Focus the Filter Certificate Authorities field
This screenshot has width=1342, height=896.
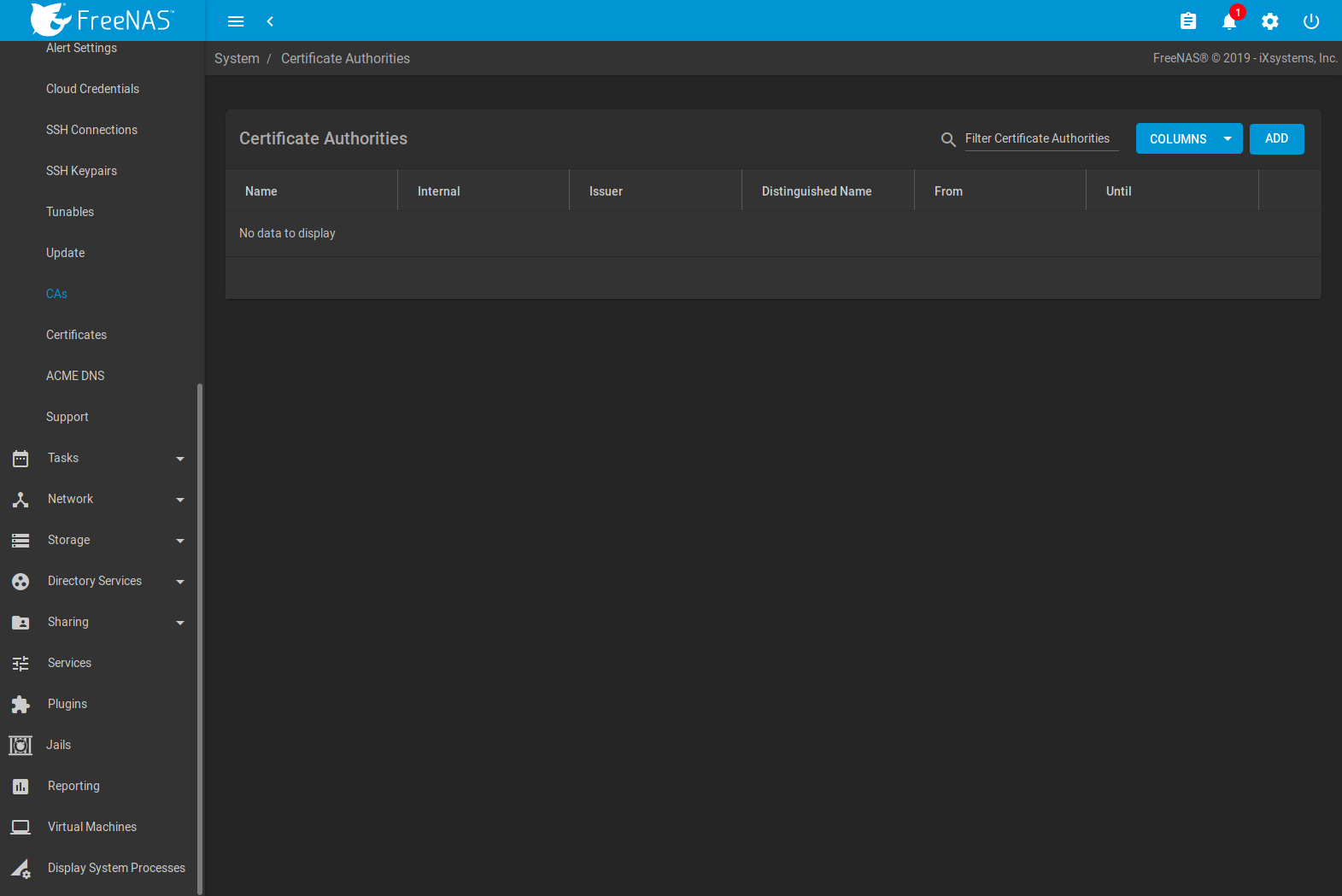click(1041, 138)
